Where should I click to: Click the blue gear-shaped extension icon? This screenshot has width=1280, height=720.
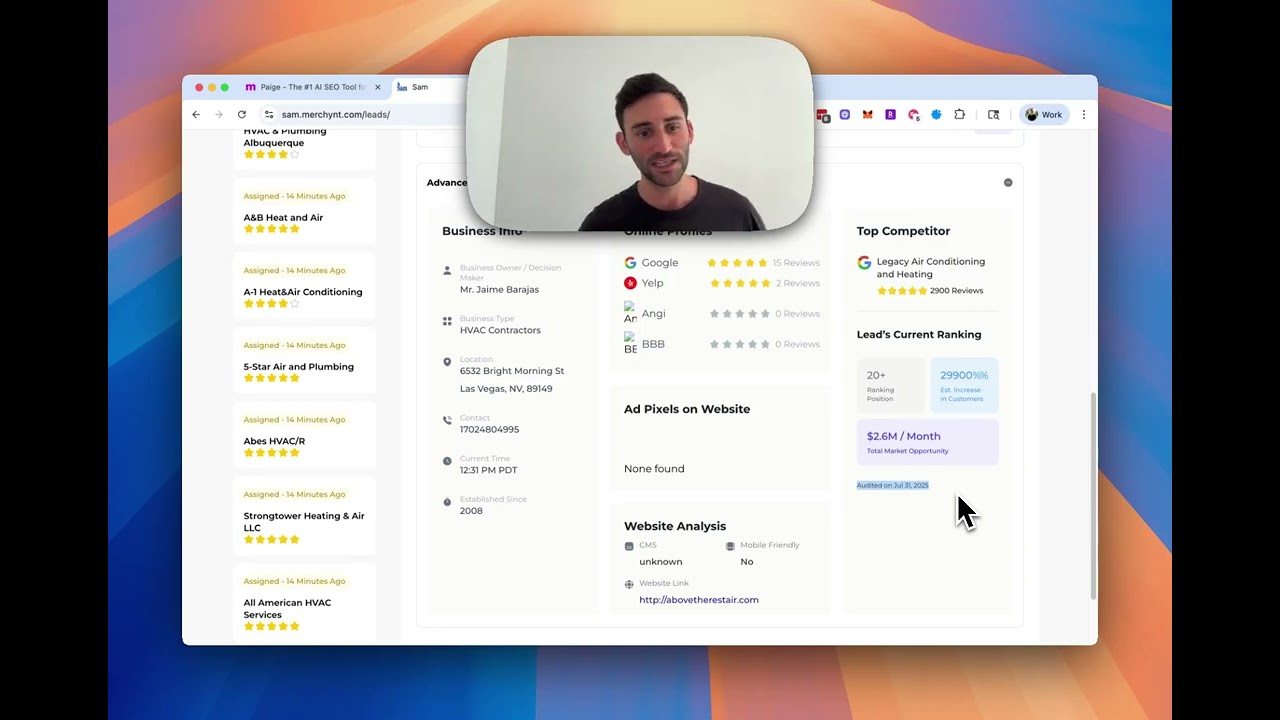tap(936, 115)
